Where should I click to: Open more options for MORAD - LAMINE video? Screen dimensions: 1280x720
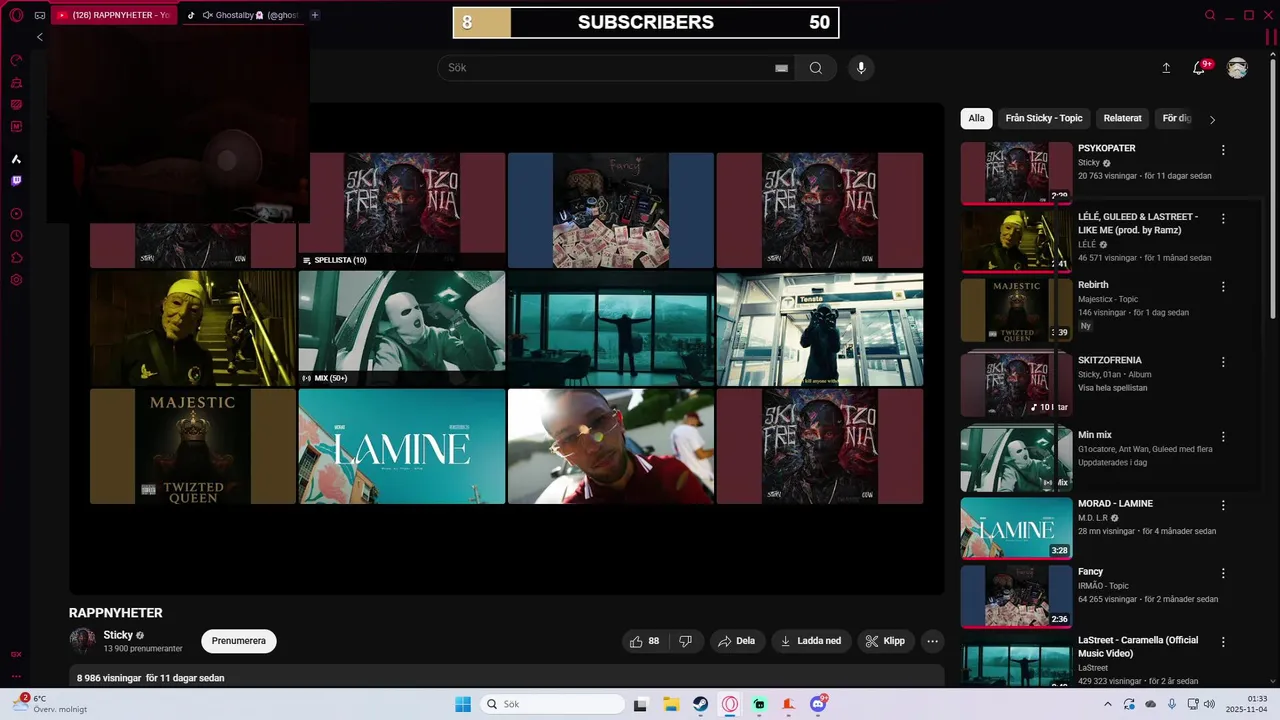pos(1223,505)
